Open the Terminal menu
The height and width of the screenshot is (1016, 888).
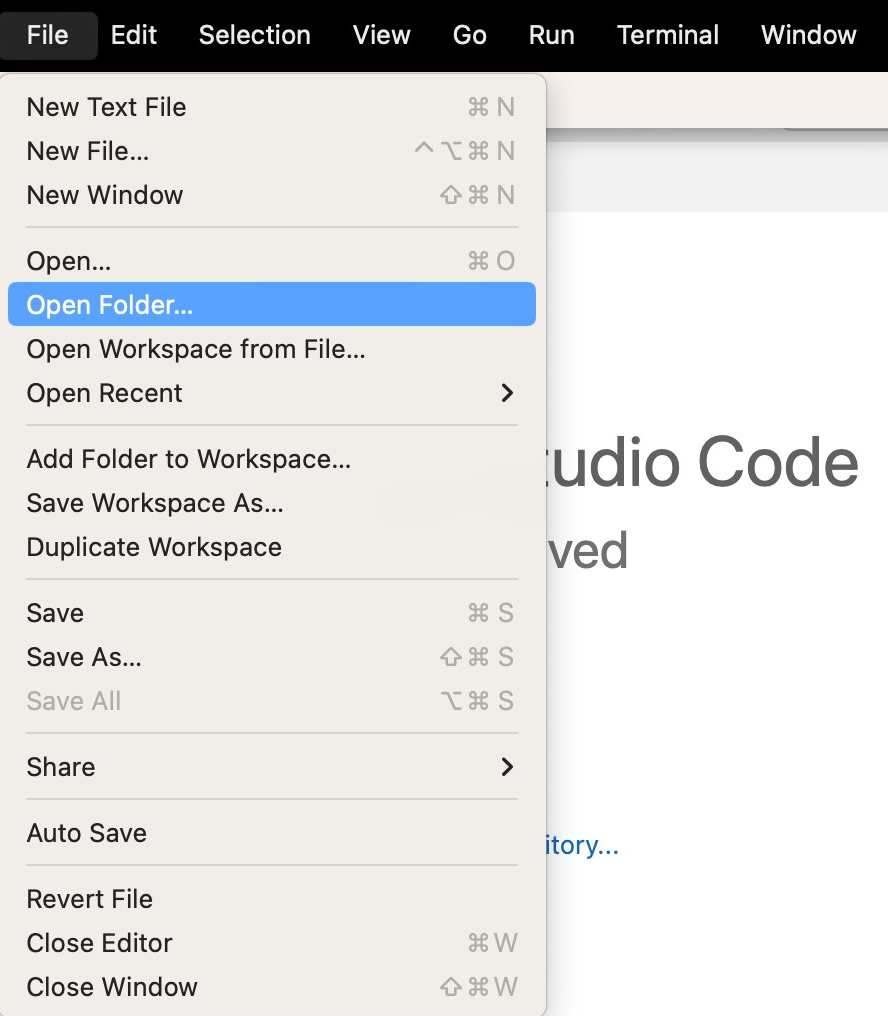pyautogui.click(x=668, y=35)
